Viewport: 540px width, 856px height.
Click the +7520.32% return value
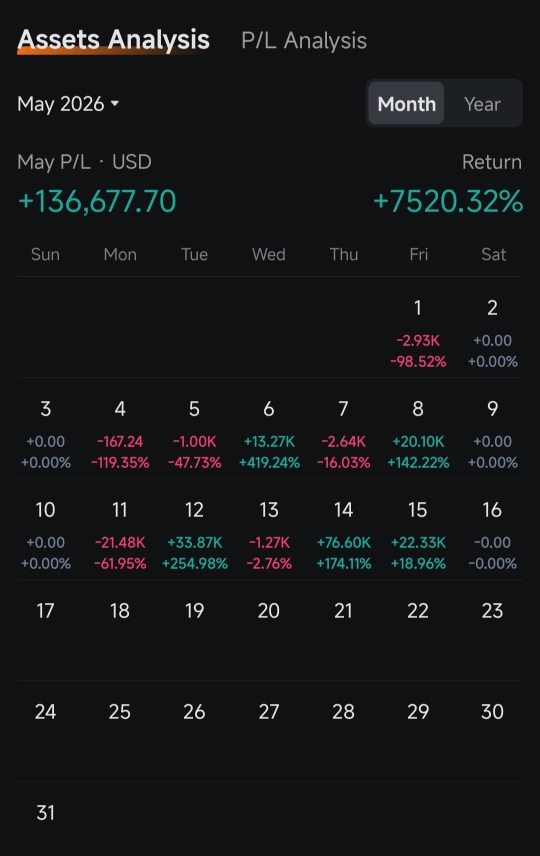(x=448, y=201)
